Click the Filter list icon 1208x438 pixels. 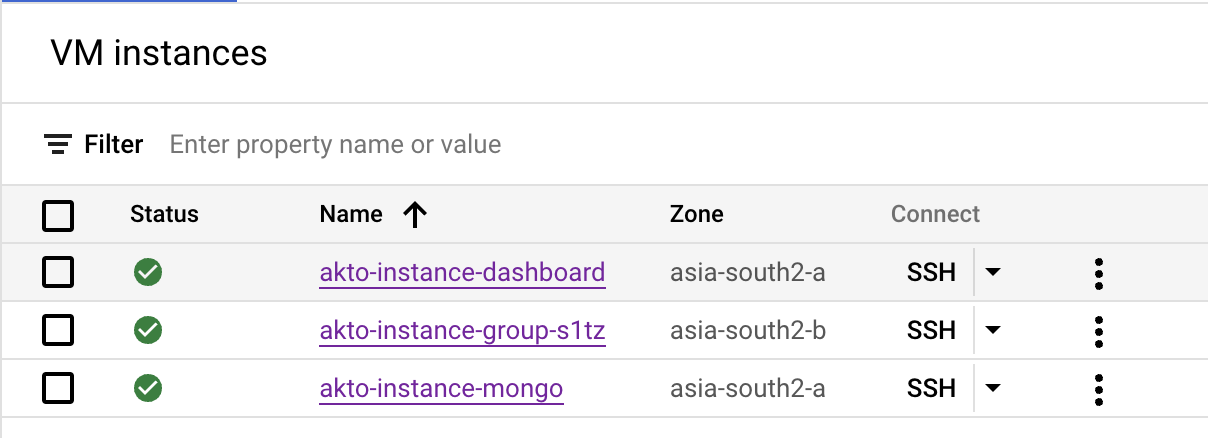point(59,145)
